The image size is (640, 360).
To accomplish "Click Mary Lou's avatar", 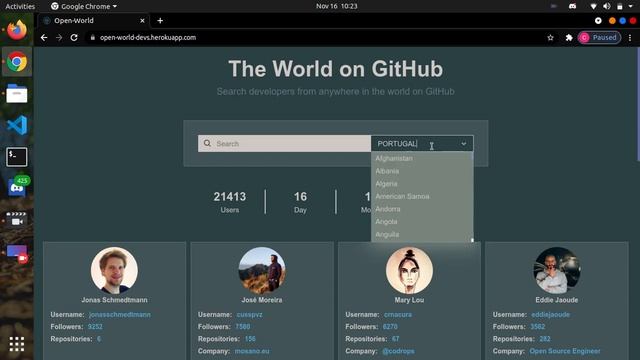I will (x=409, y=270).
